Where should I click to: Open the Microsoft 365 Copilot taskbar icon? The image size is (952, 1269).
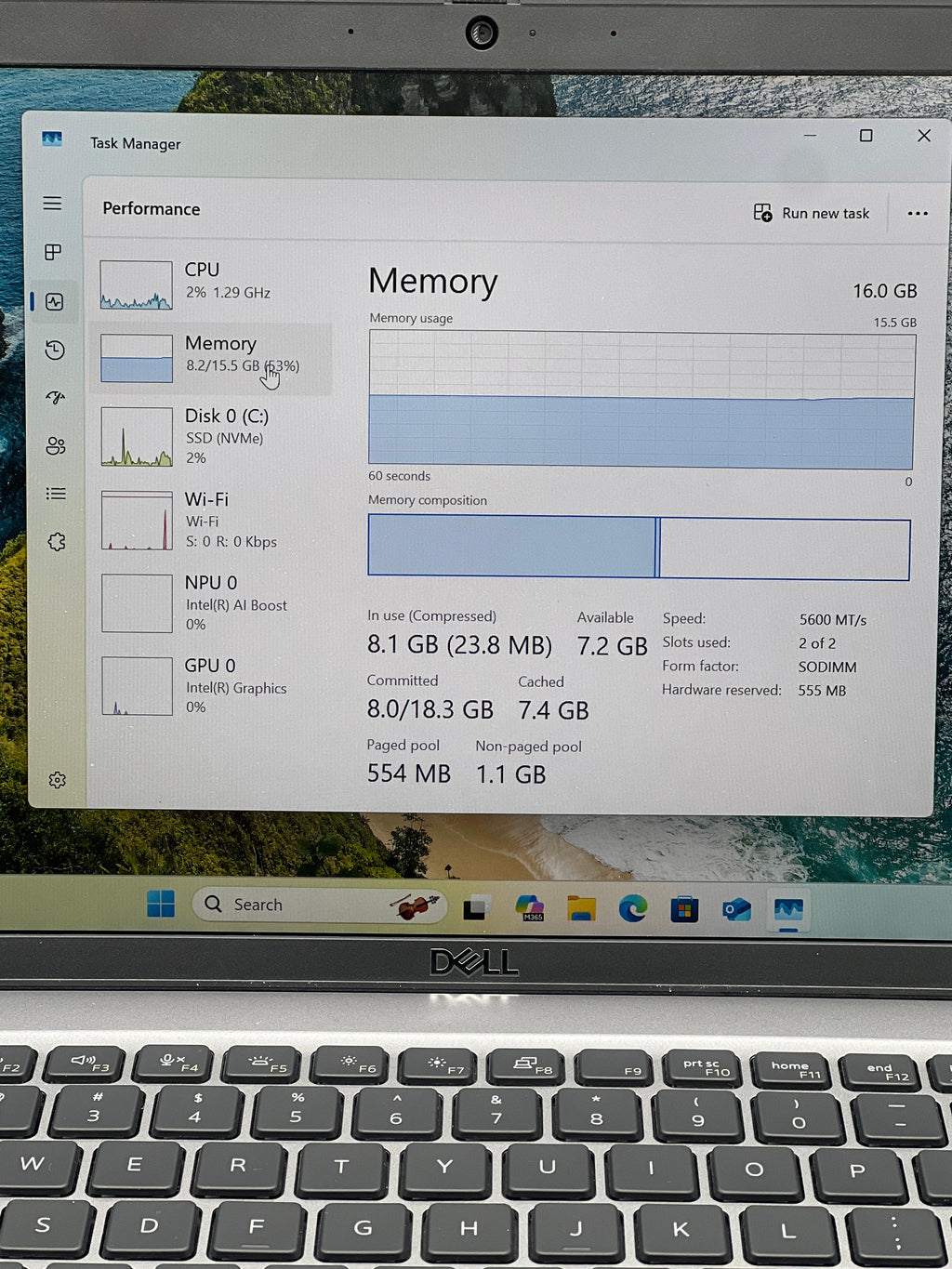coord(530,907)
